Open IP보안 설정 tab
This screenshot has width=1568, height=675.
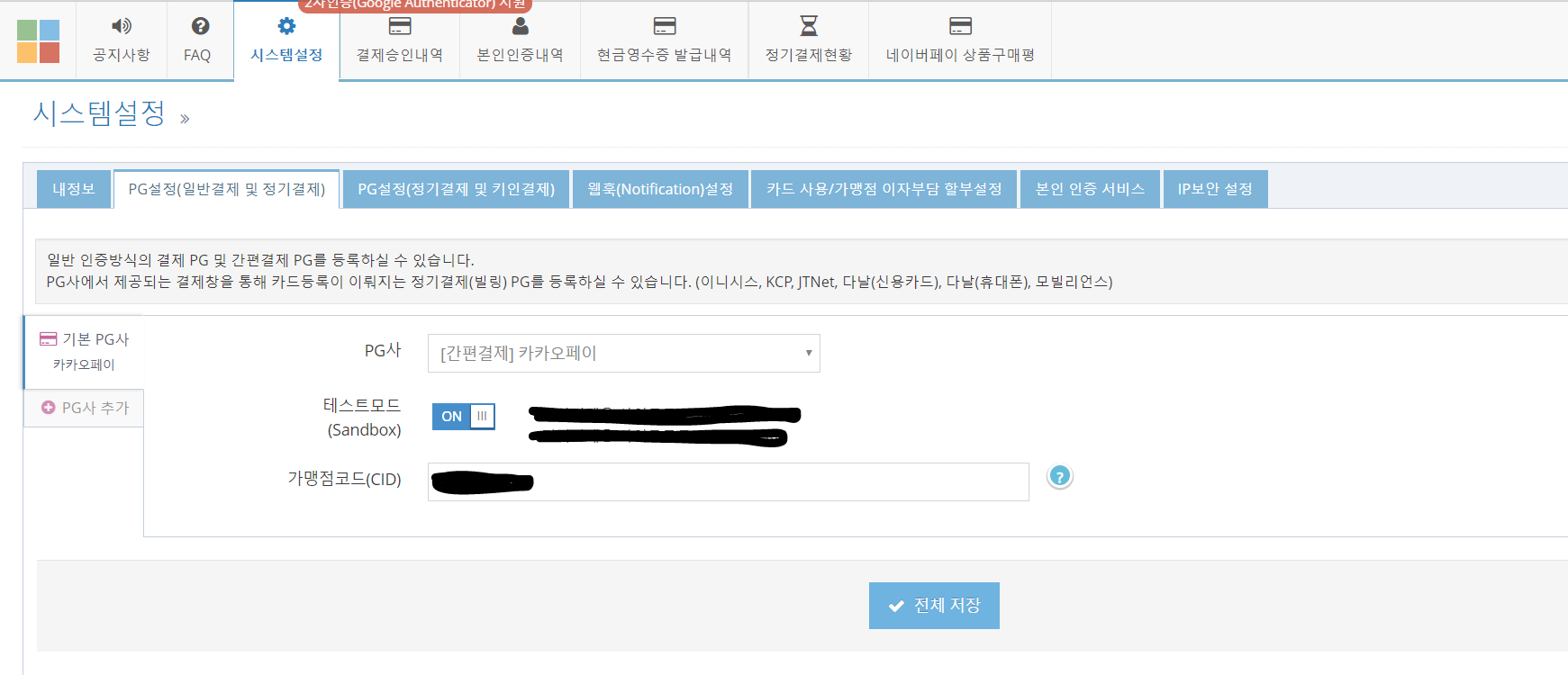click(x=1215, y=189)
